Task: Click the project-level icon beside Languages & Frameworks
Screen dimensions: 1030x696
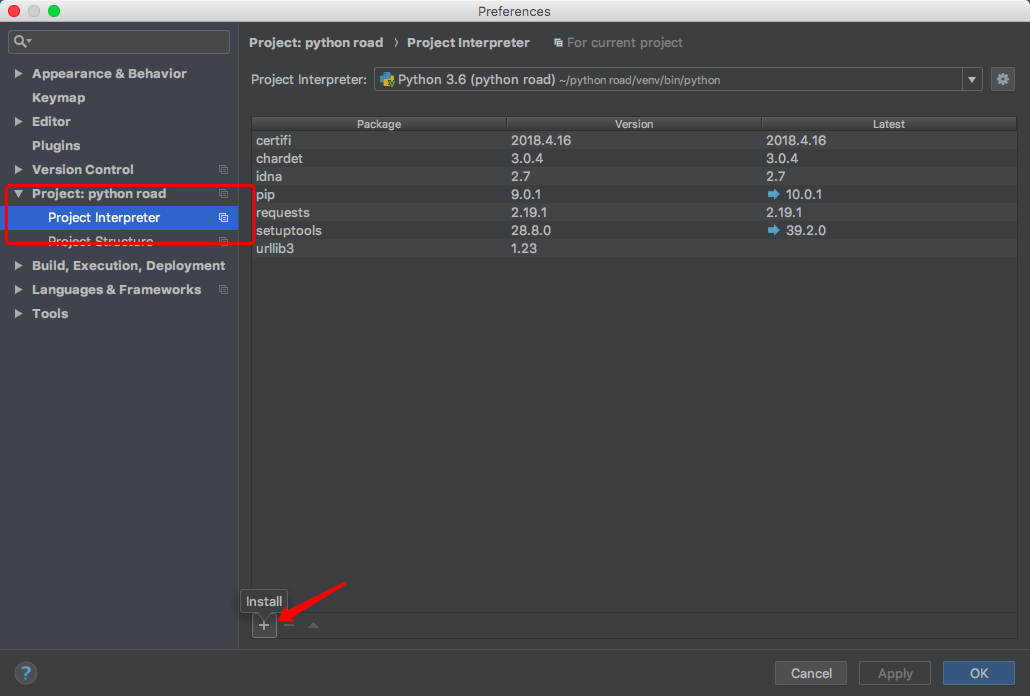Action: tap(223, 290)
